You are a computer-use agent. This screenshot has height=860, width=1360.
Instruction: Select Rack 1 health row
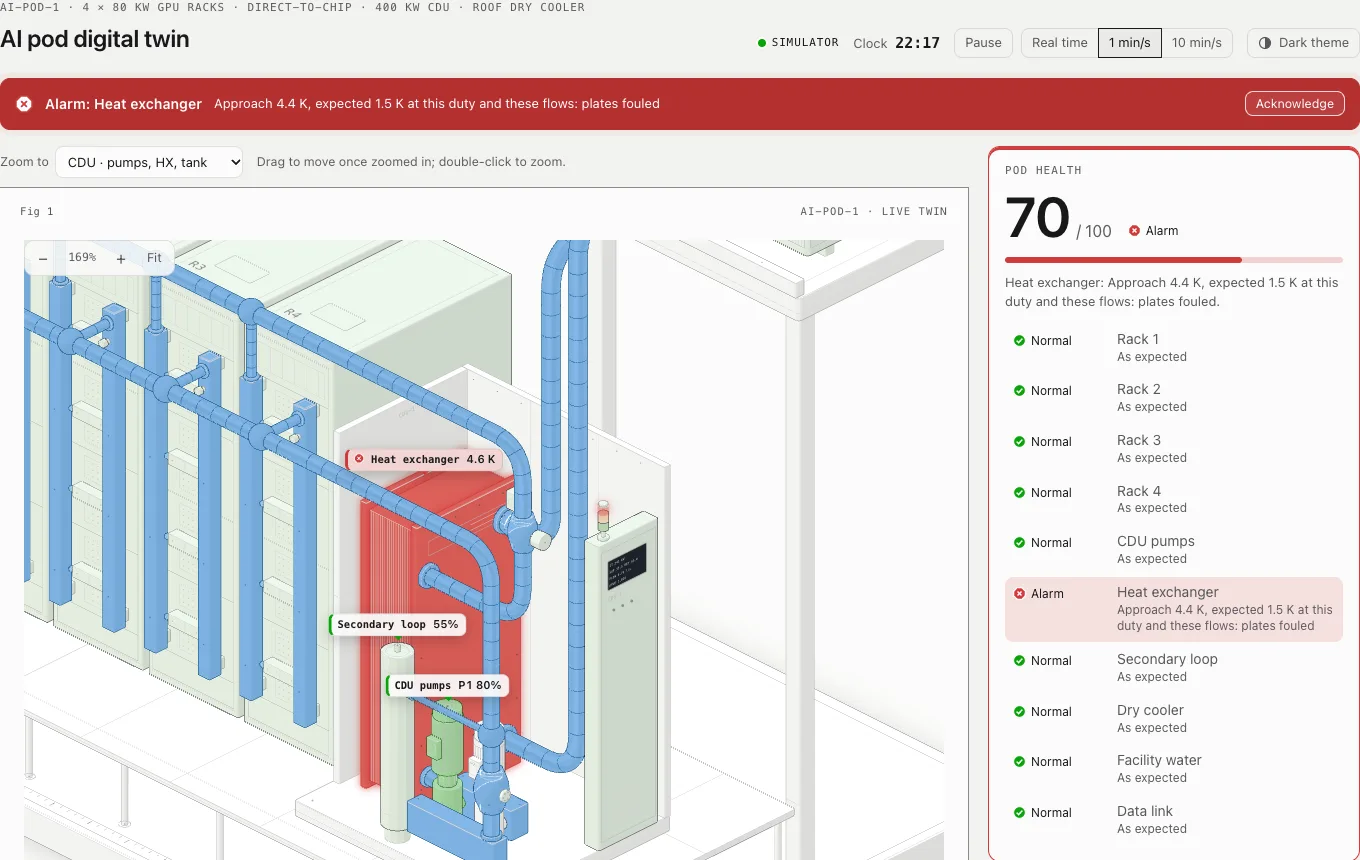click(x=1174, y=348)
